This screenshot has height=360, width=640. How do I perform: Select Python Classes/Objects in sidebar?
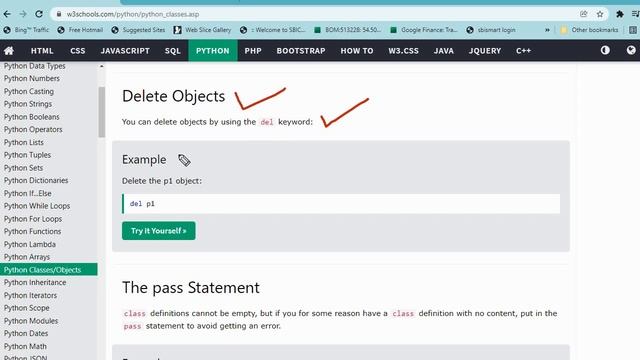49,270
